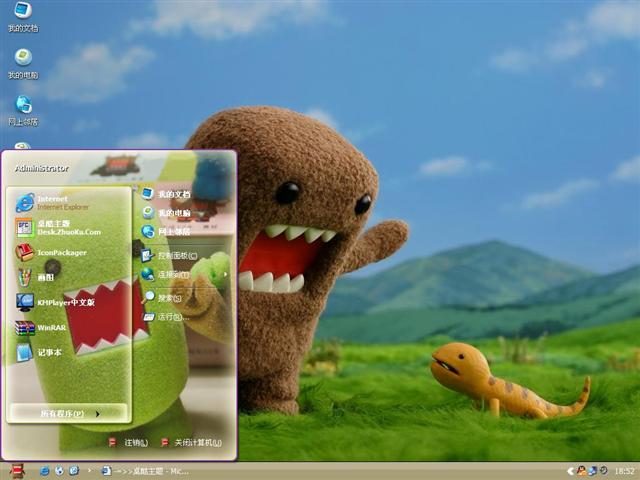Click 注销(L) log off button

[129, 442]
